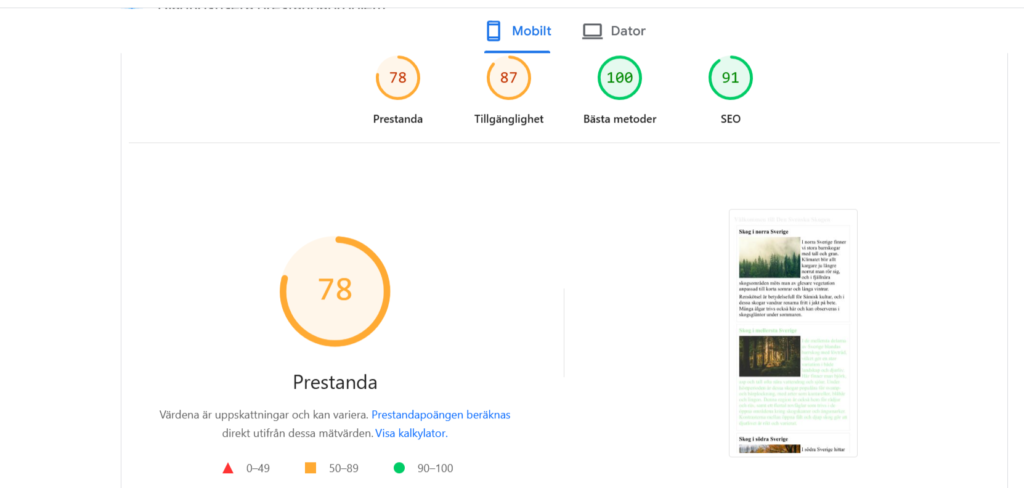Click the orange square legend icon

pyautogui.click(x=310, y=467)
